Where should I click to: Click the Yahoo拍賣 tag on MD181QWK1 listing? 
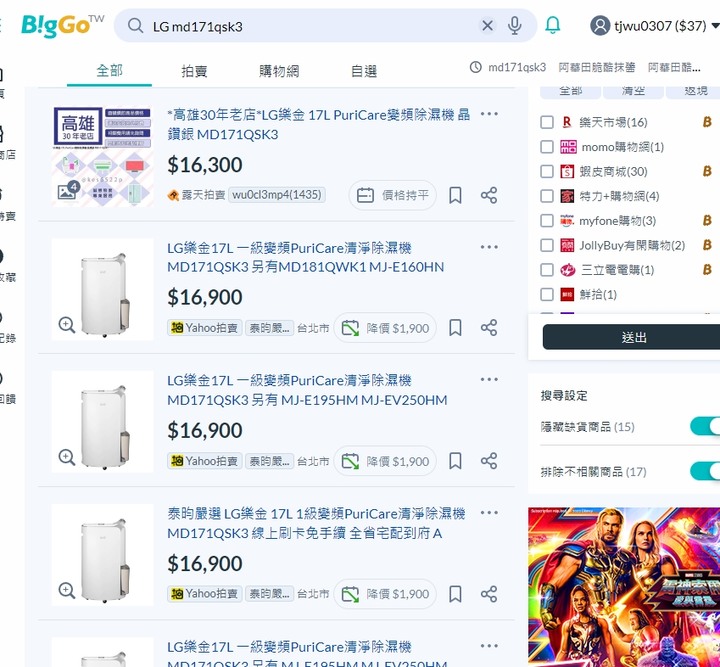pos(204,328)
